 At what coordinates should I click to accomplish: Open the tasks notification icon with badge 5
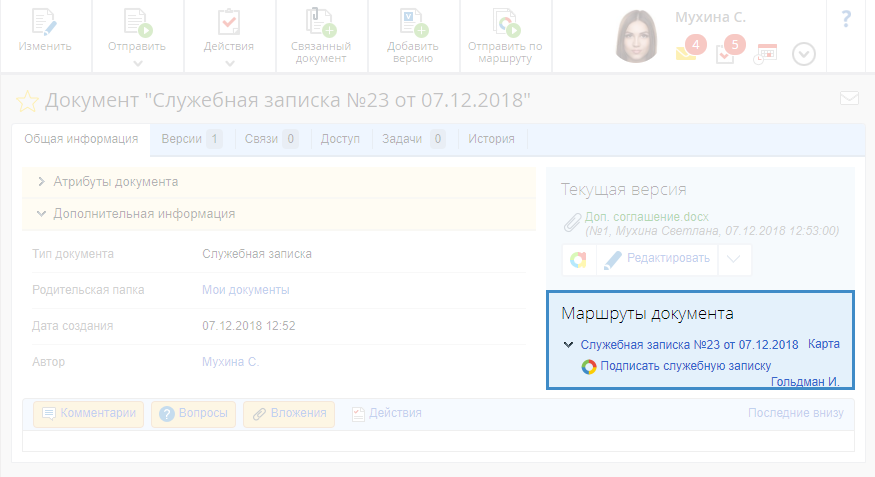coord(727,54)
